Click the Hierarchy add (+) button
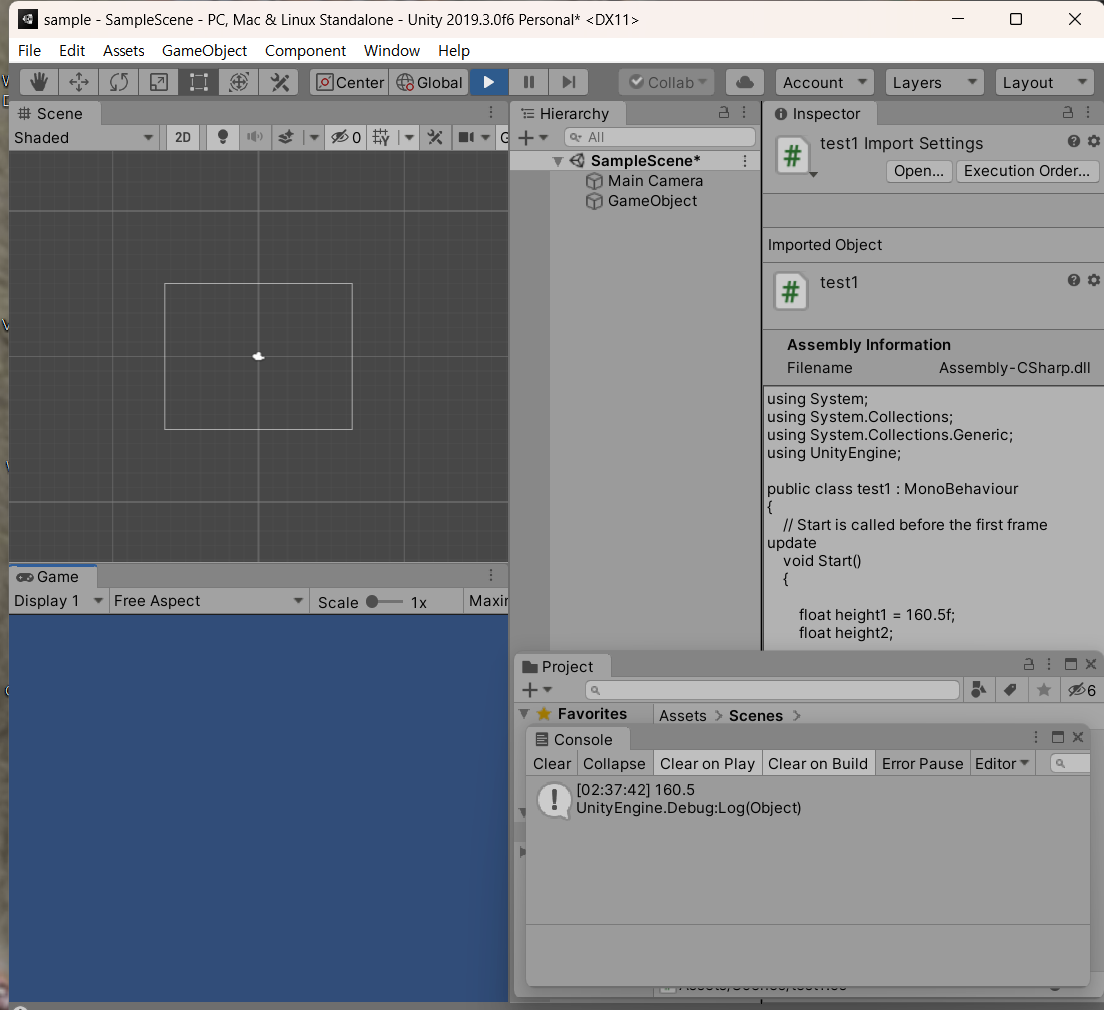Screen dimensions: 1104x1010 (x=526, y=137)
